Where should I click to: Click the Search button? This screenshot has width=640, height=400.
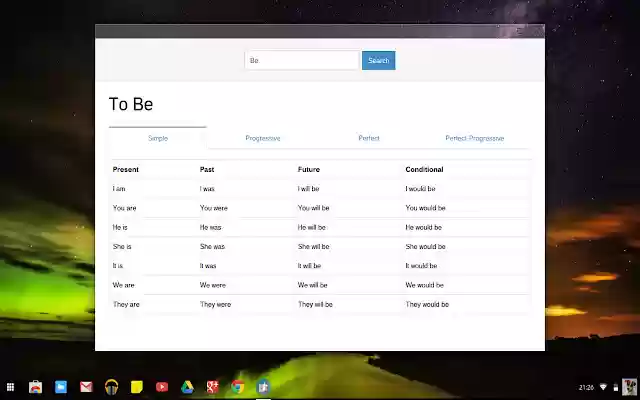point(378,60)
